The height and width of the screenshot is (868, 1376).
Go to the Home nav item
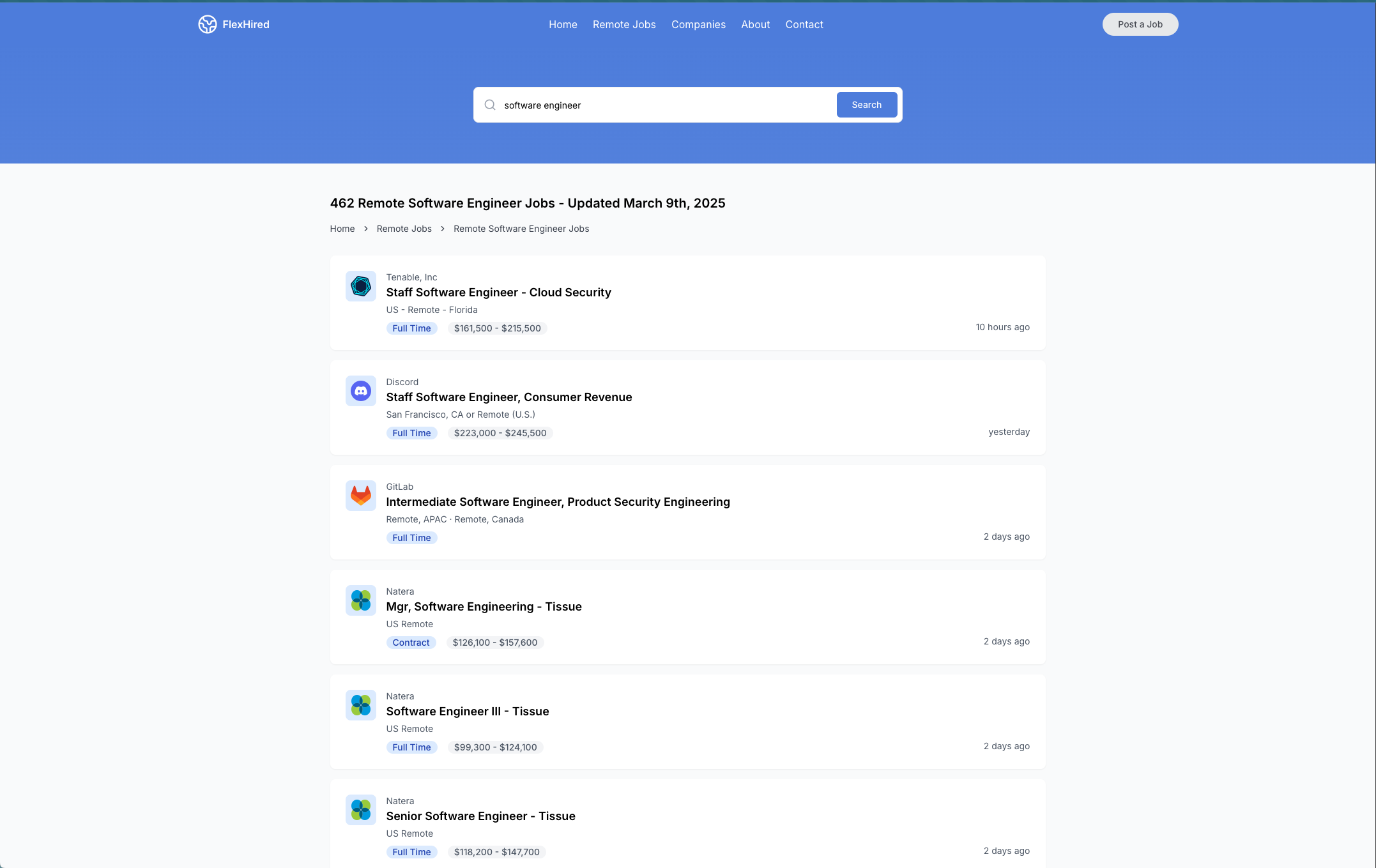click(x=563, y=24)
